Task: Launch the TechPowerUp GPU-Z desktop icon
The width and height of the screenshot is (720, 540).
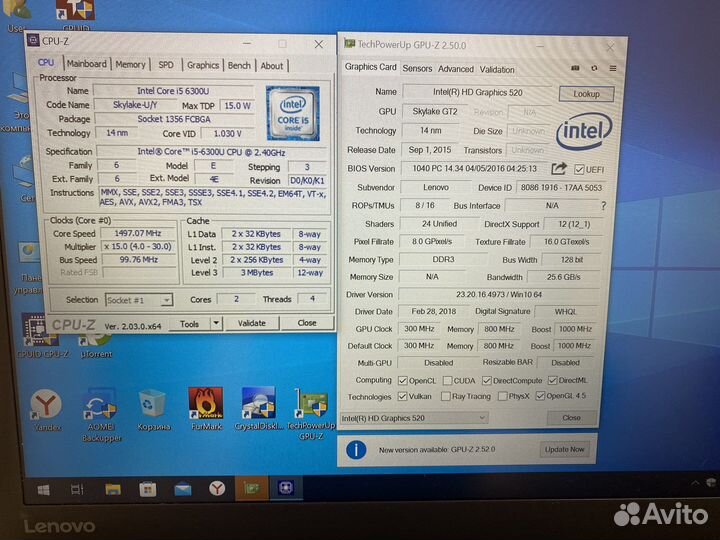Action: coord(311,414)
